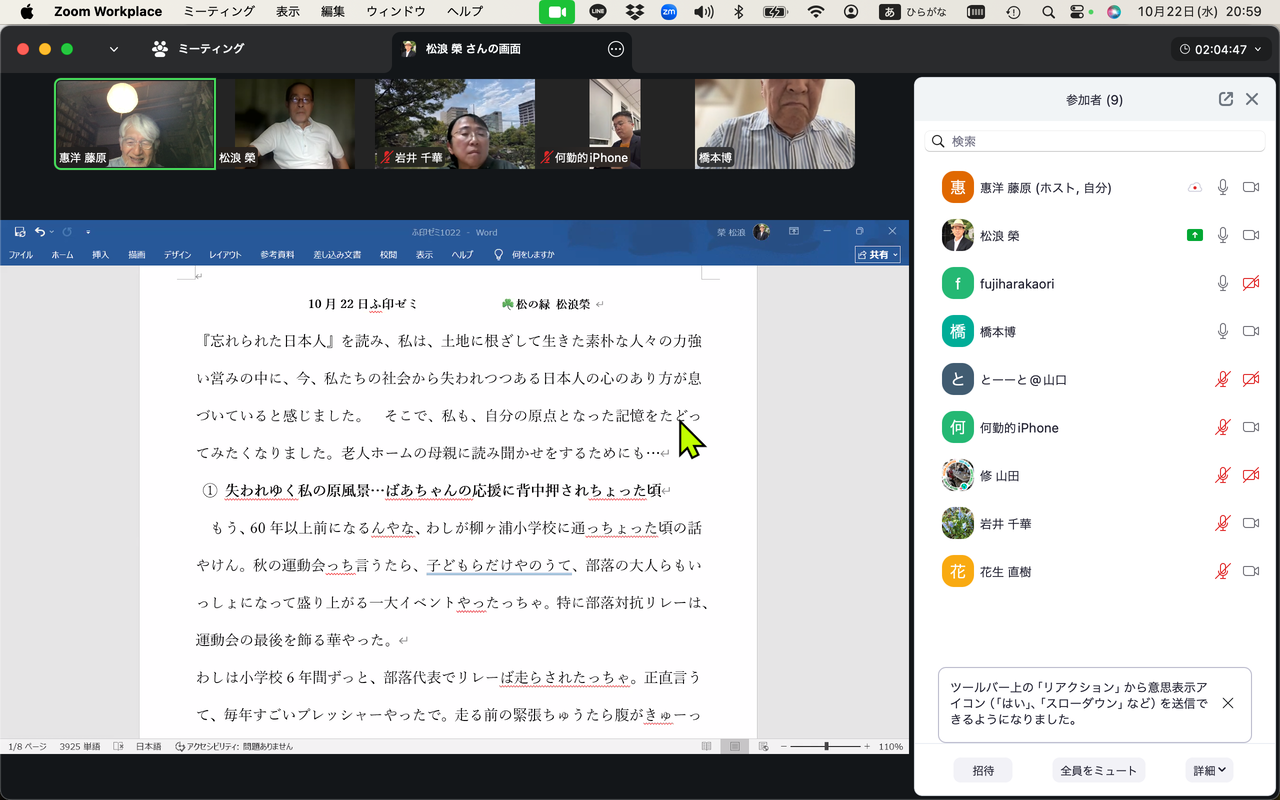
Task: Click the 惠洋 藤原 host avatar
Action: [958, 187]
